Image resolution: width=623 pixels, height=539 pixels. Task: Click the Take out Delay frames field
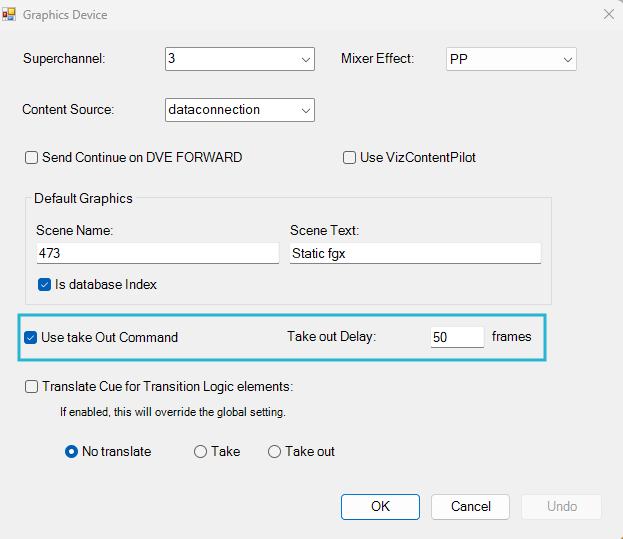tap(457, 337)
